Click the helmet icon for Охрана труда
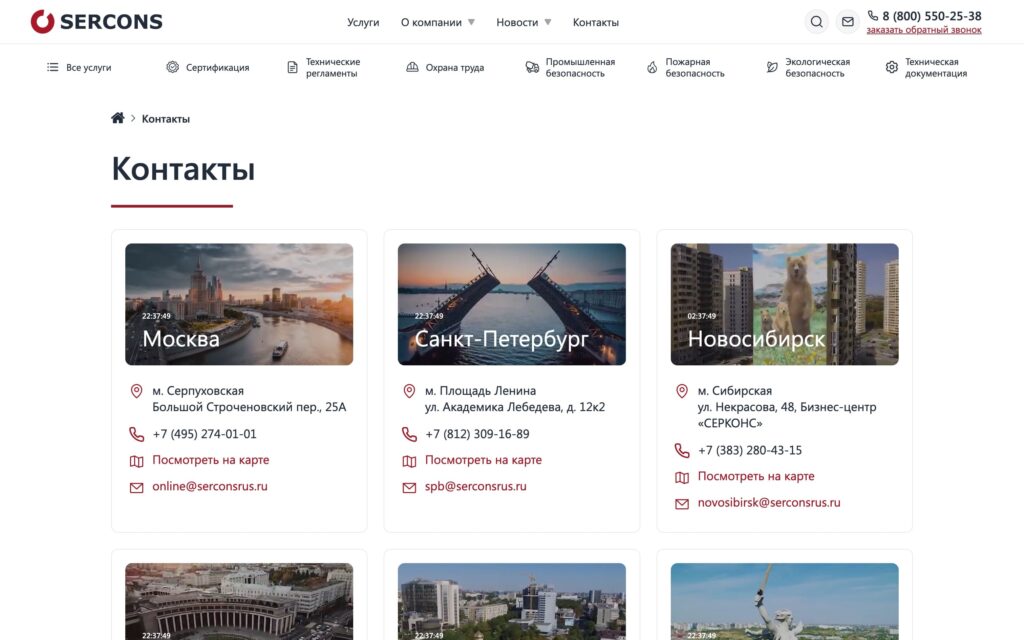 tap(412, 67)
